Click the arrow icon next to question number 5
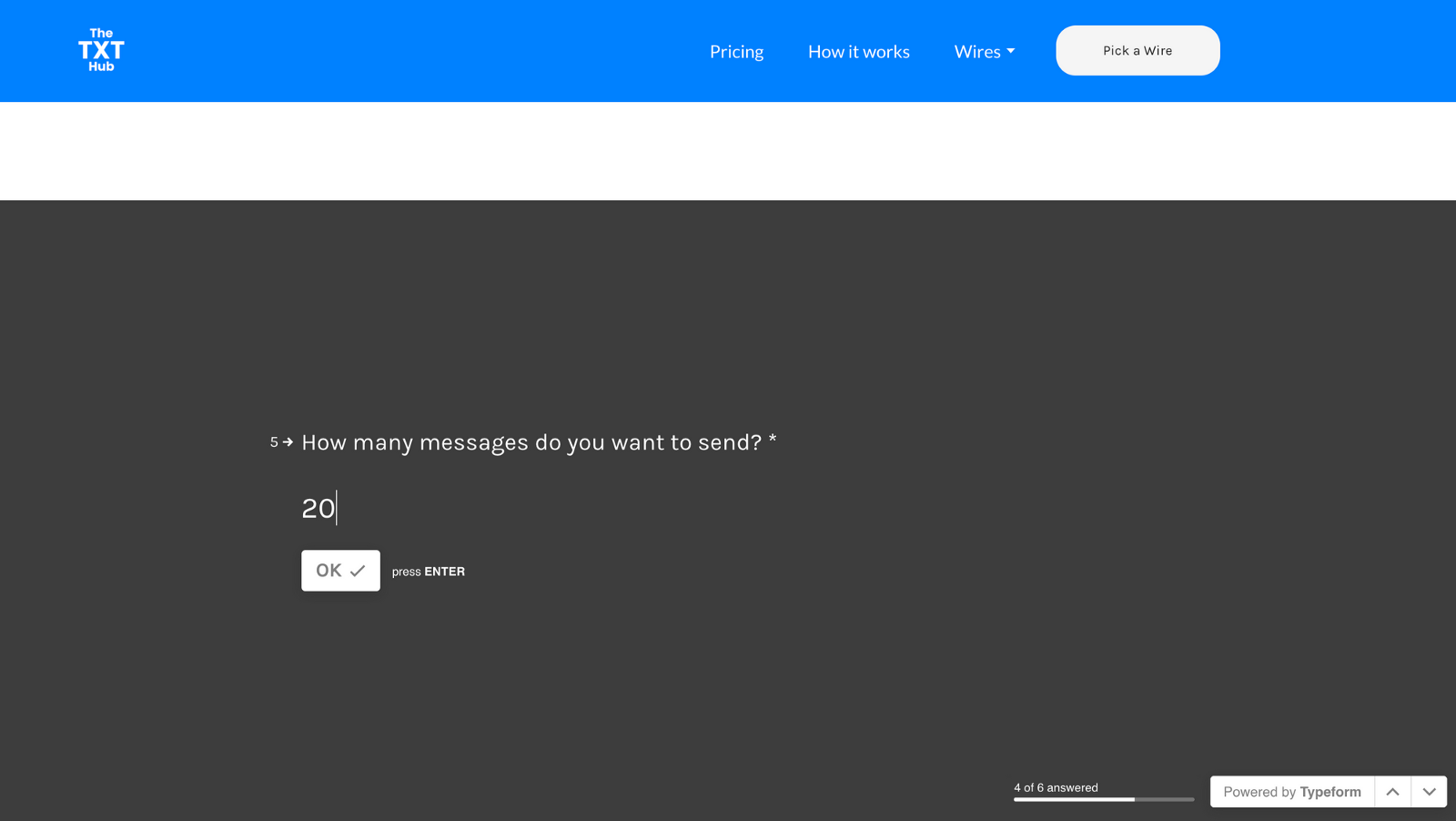Viewport: 1456px width, 821px height. click(287, 442)
